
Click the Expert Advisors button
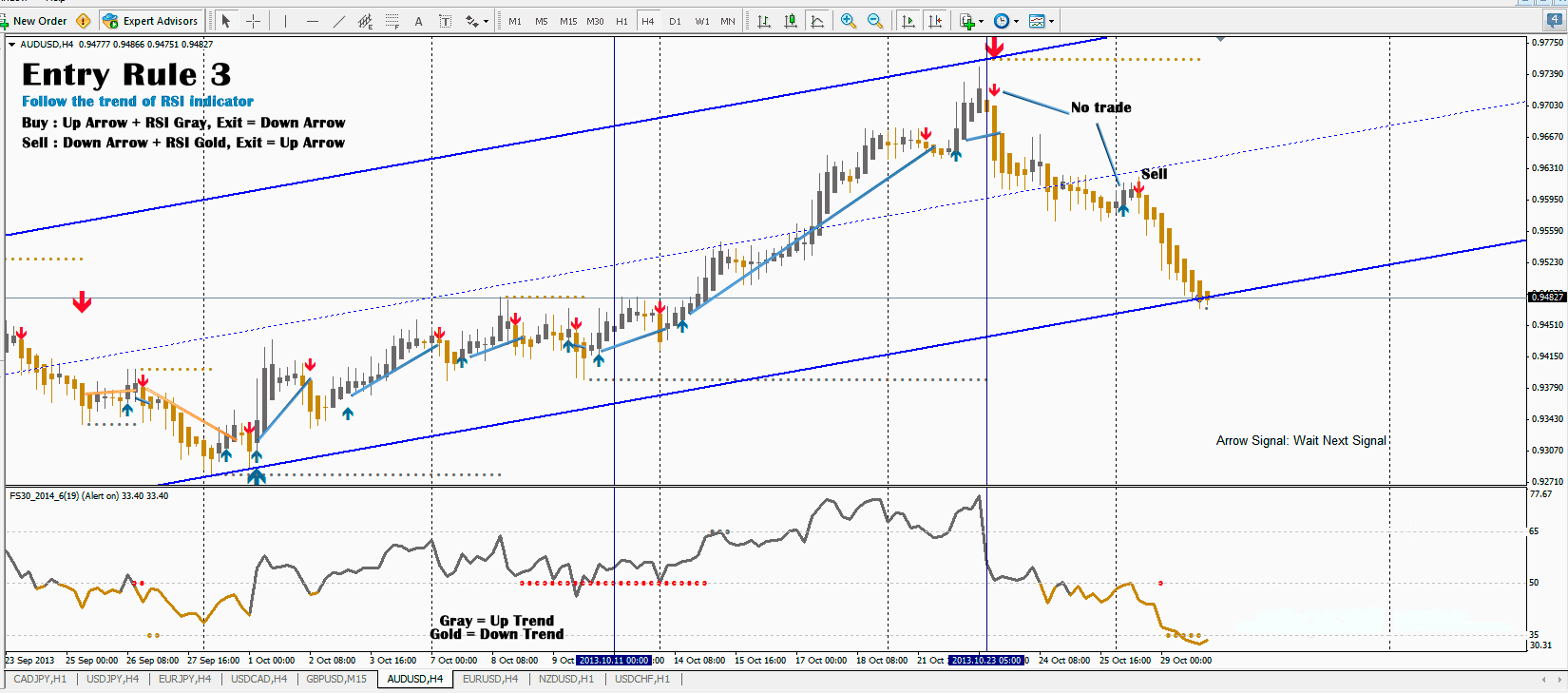[150, 21]
